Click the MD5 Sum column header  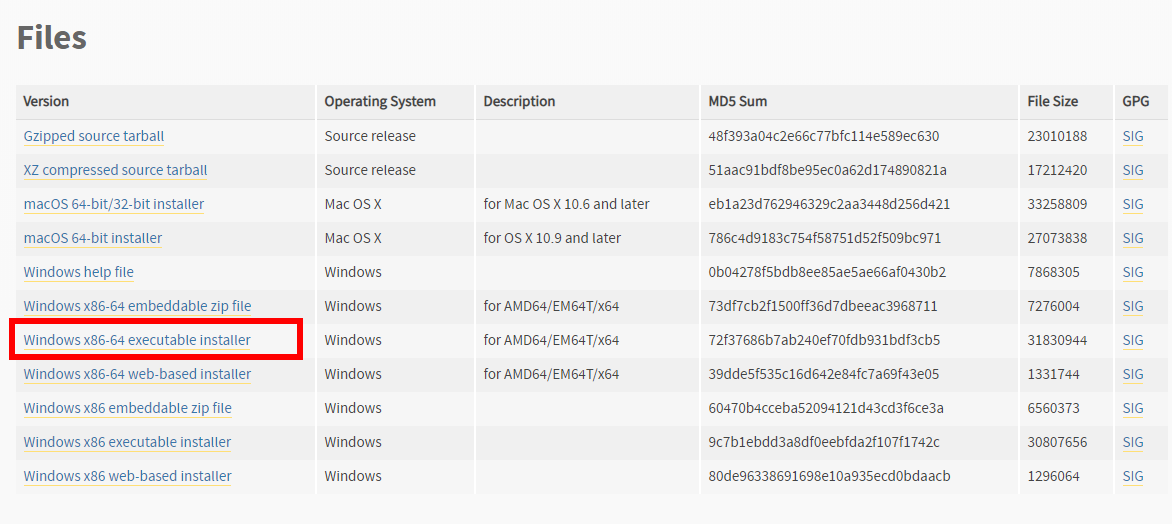click(737, 101)
